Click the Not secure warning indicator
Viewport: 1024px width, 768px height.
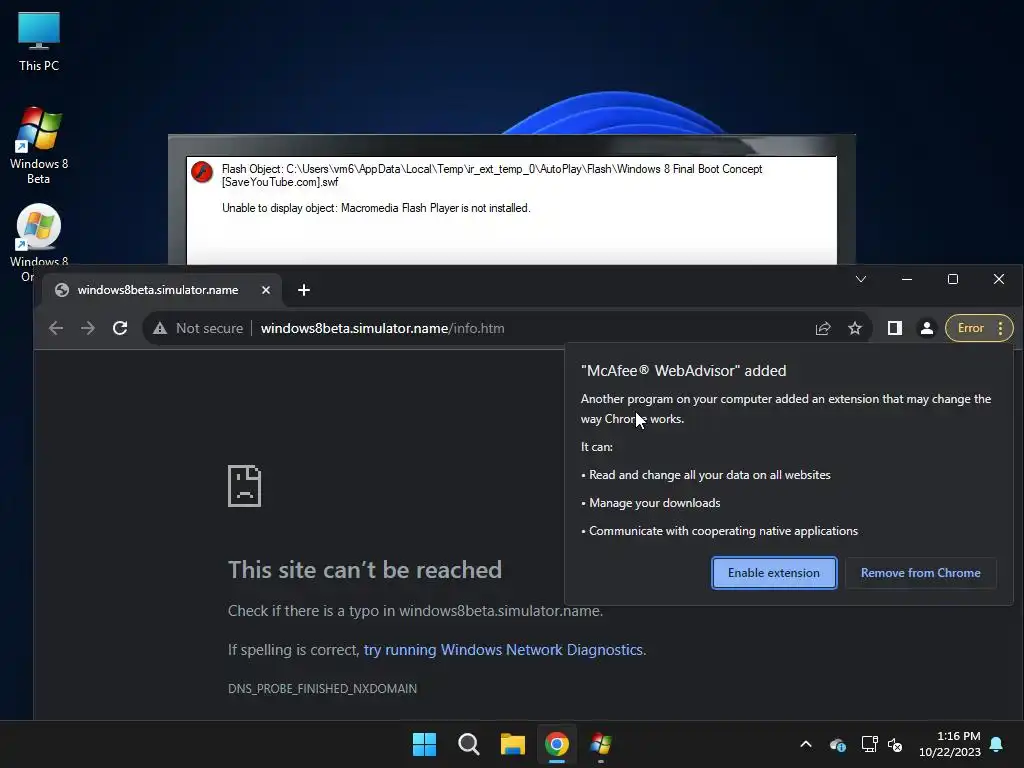(x=197, y=328)
